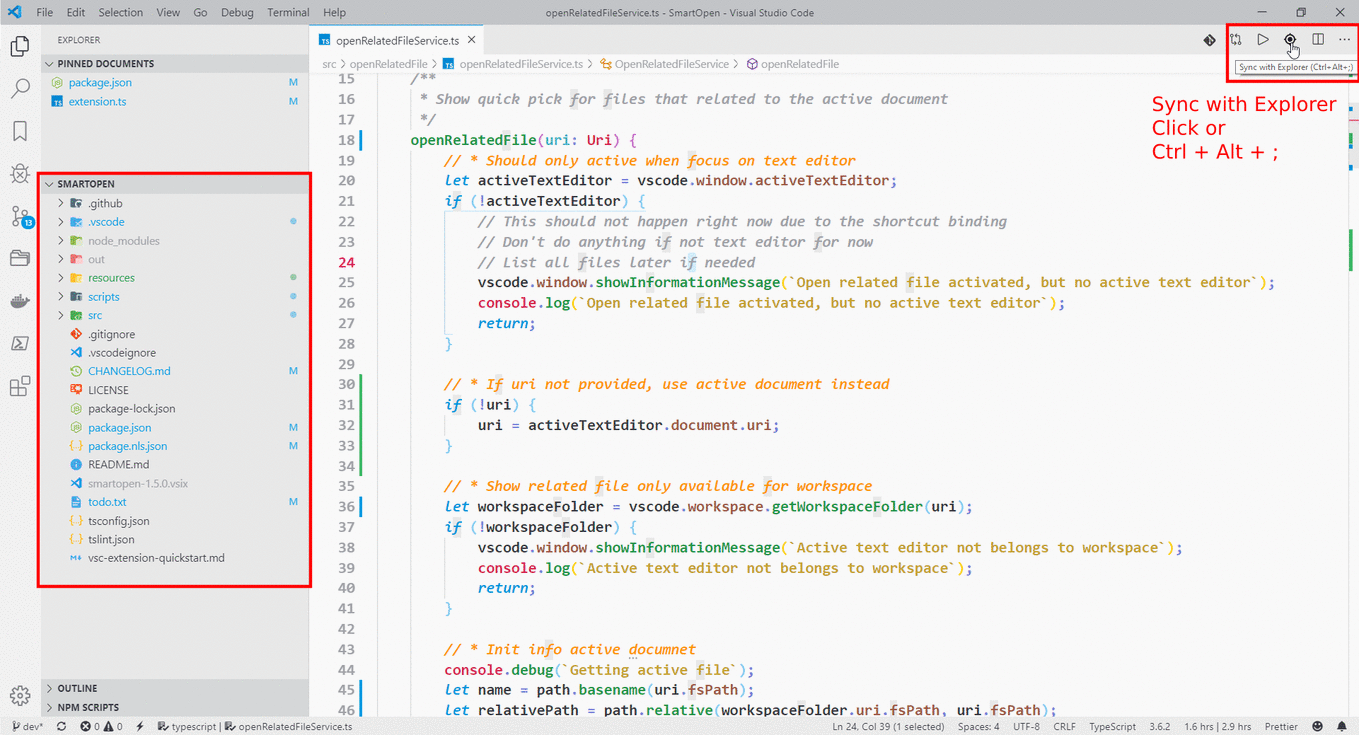
Task: Expand the NPM SCRIPTS section
Action: (176, 707)
